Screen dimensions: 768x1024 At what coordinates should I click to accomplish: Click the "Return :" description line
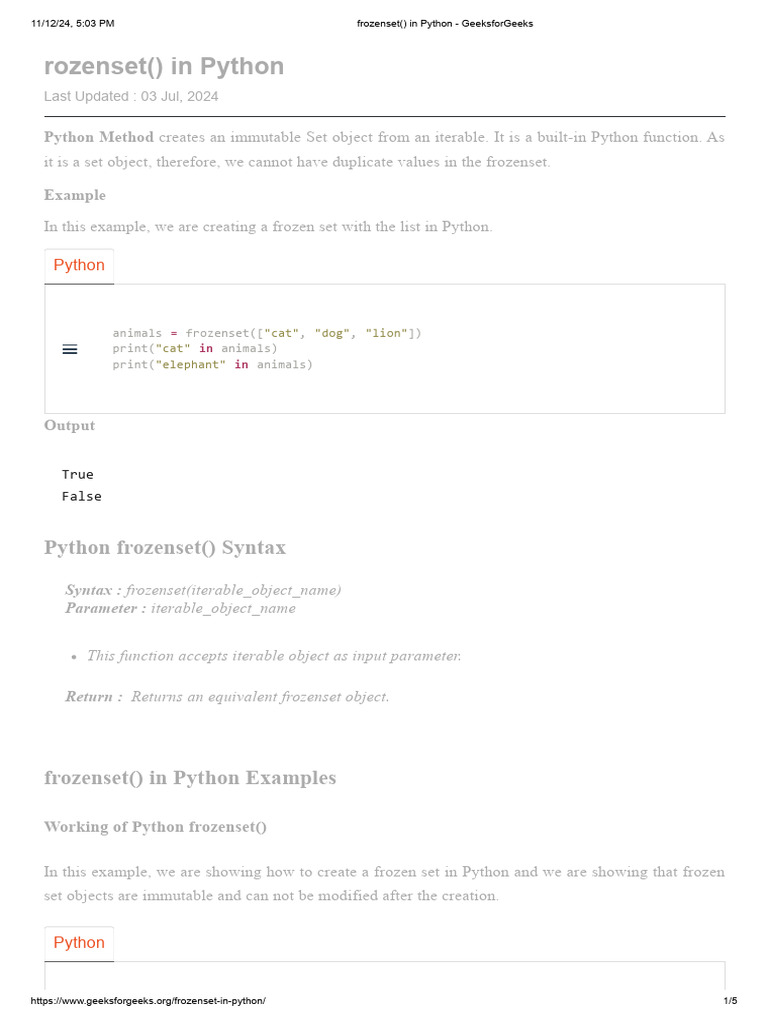pos(227,697)
